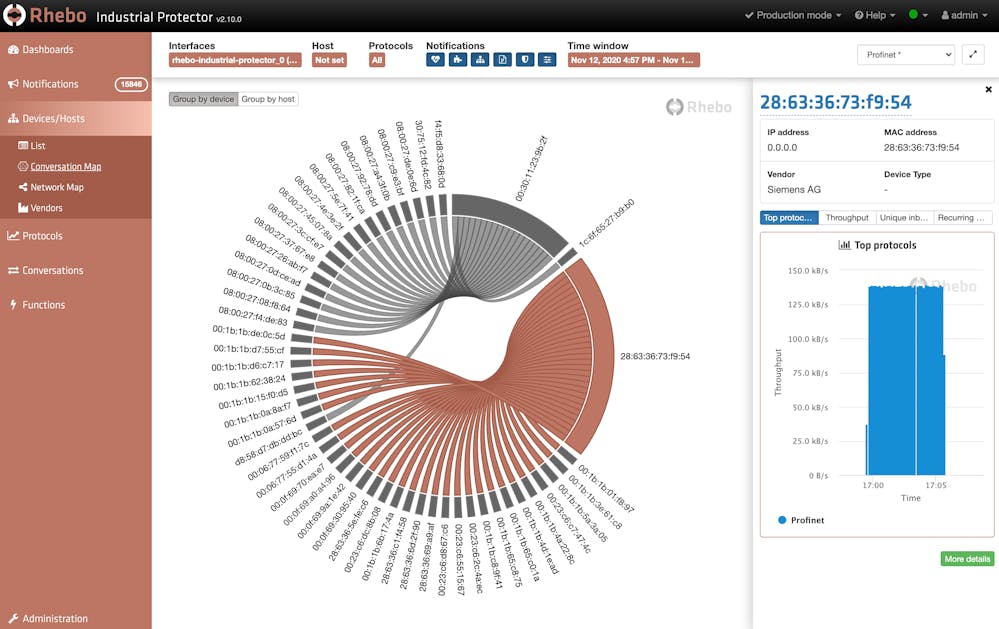The image size is (999, 629).
Task: Toggle the document notification filter icon
Action: pos(503,60)
